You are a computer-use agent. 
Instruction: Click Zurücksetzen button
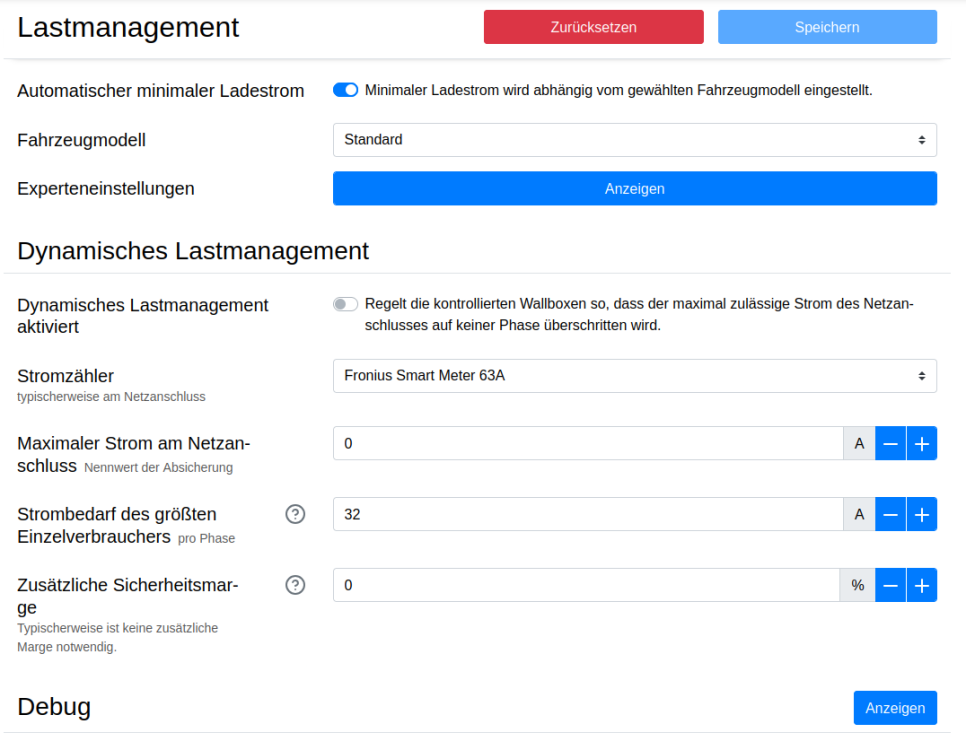pyautogui.click(x=593, y=27)
